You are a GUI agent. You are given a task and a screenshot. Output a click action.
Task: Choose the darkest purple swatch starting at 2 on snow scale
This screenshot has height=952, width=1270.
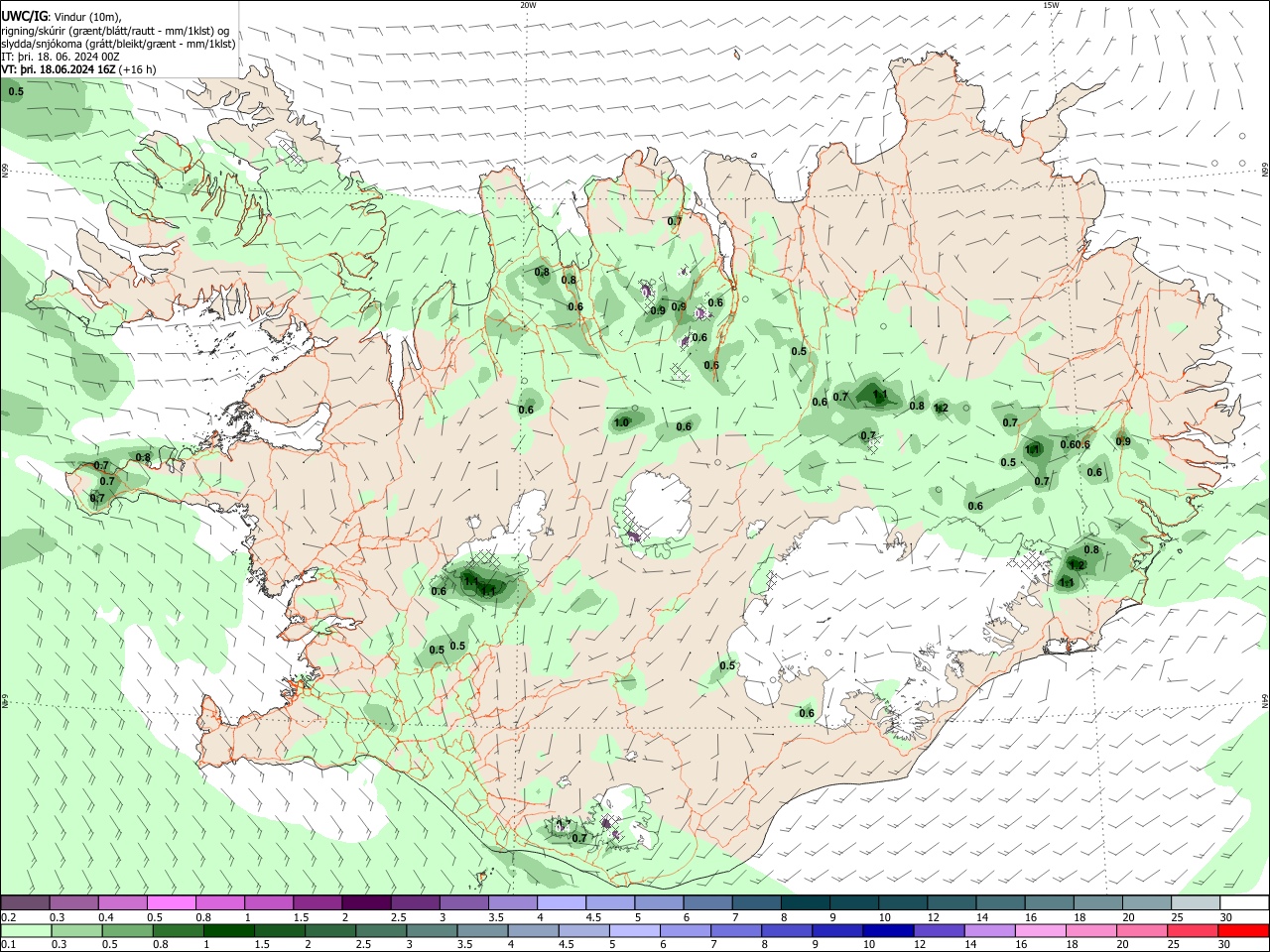coord(365,902)
